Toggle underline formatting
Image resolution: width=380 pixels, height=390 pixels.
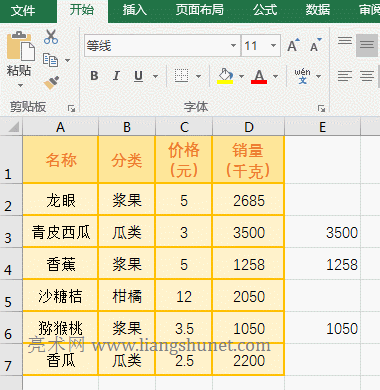coord(138,76)
